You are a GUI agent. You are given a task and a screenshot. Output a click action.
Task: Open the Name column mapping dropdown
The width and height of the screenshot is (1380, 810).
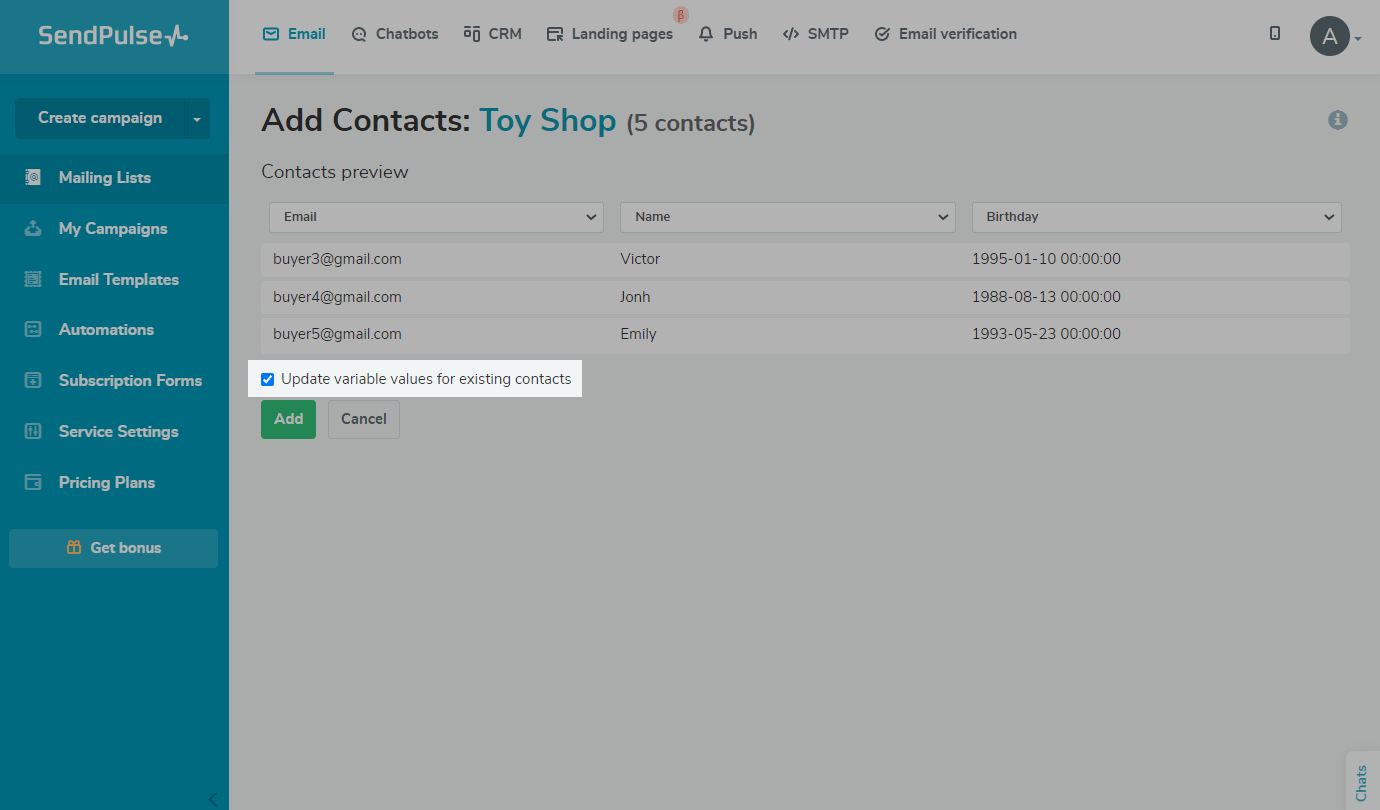787,217
